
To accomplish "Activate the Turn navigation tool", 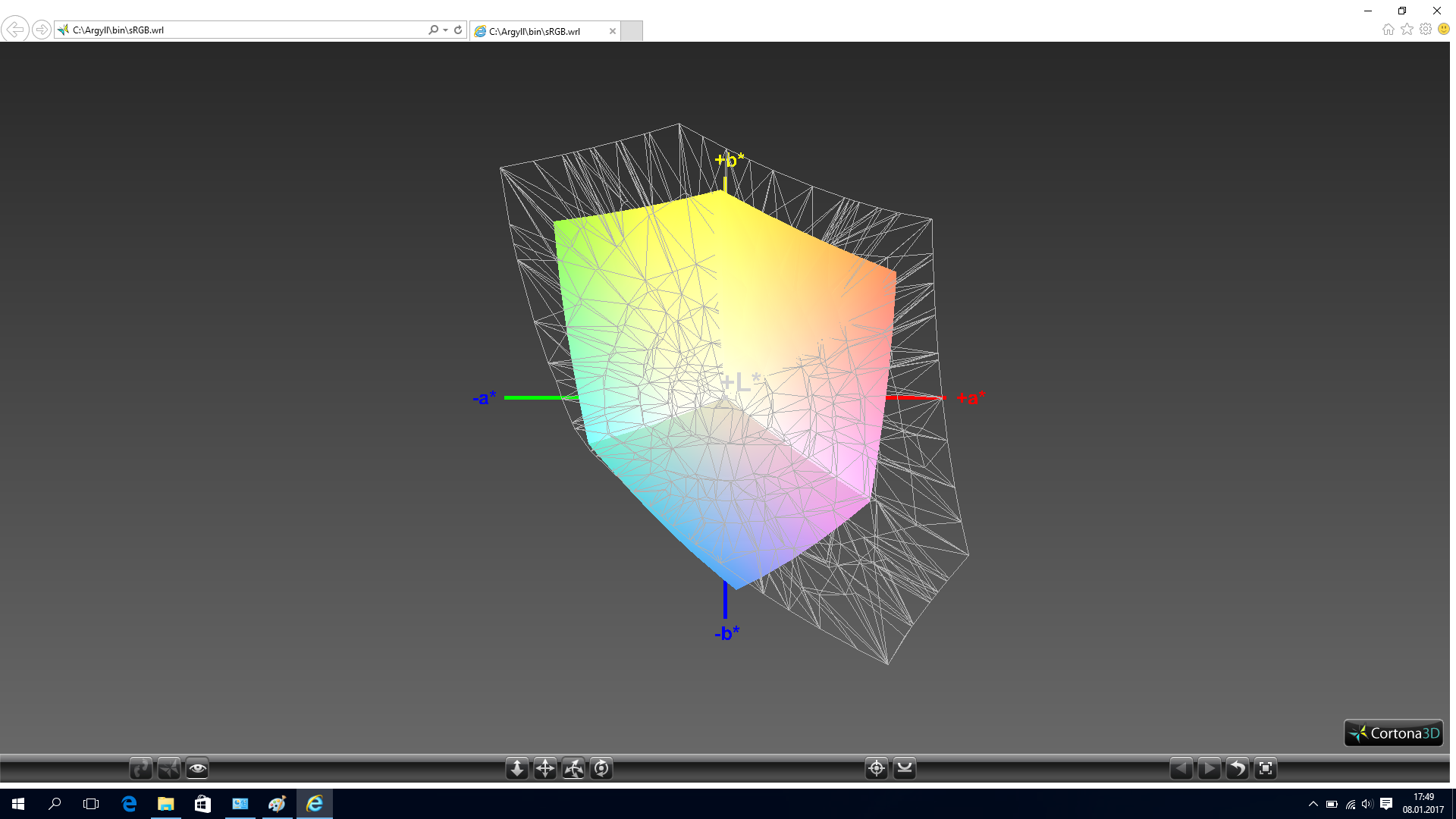I will tap(573, 768).
